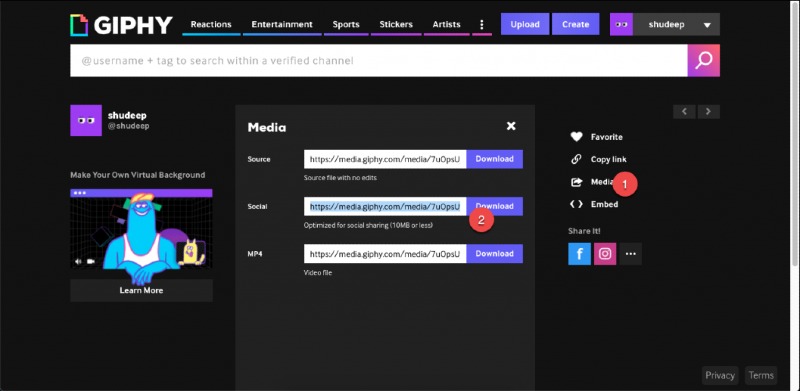Open the Artists category
This screenshot has height=391, width=800.
tap(446, 25)
